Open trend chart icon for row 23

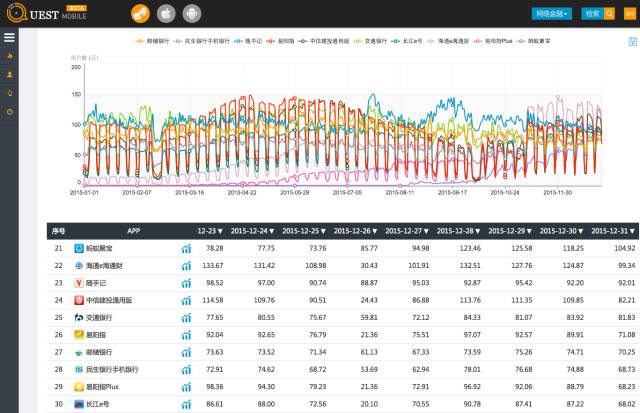coord(186,283)
